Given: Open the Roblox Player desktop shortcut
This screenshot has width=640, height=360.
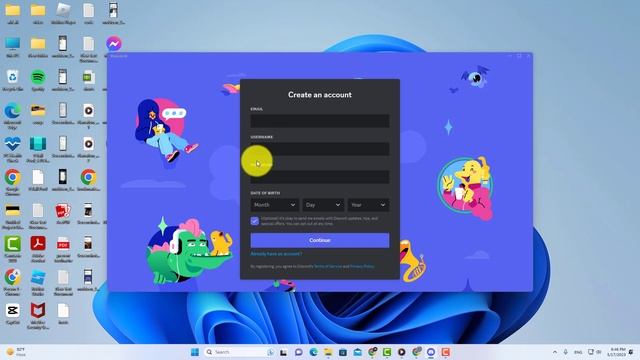Looking at the screenshot, I should pos(63,13).
